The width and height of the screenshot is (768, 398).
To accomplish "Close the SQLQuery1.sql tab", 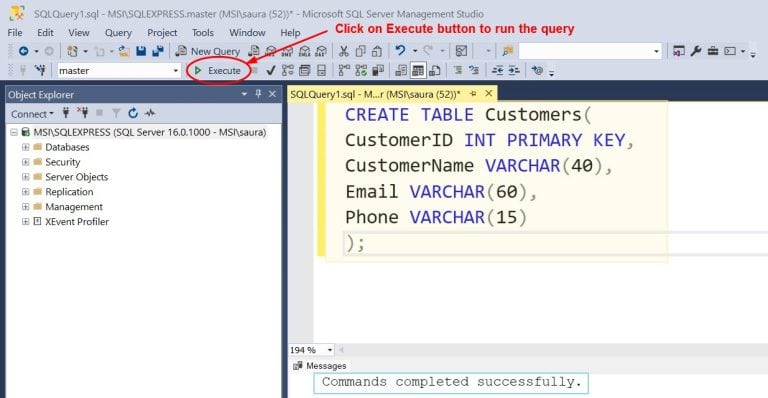I will (488, 94).
